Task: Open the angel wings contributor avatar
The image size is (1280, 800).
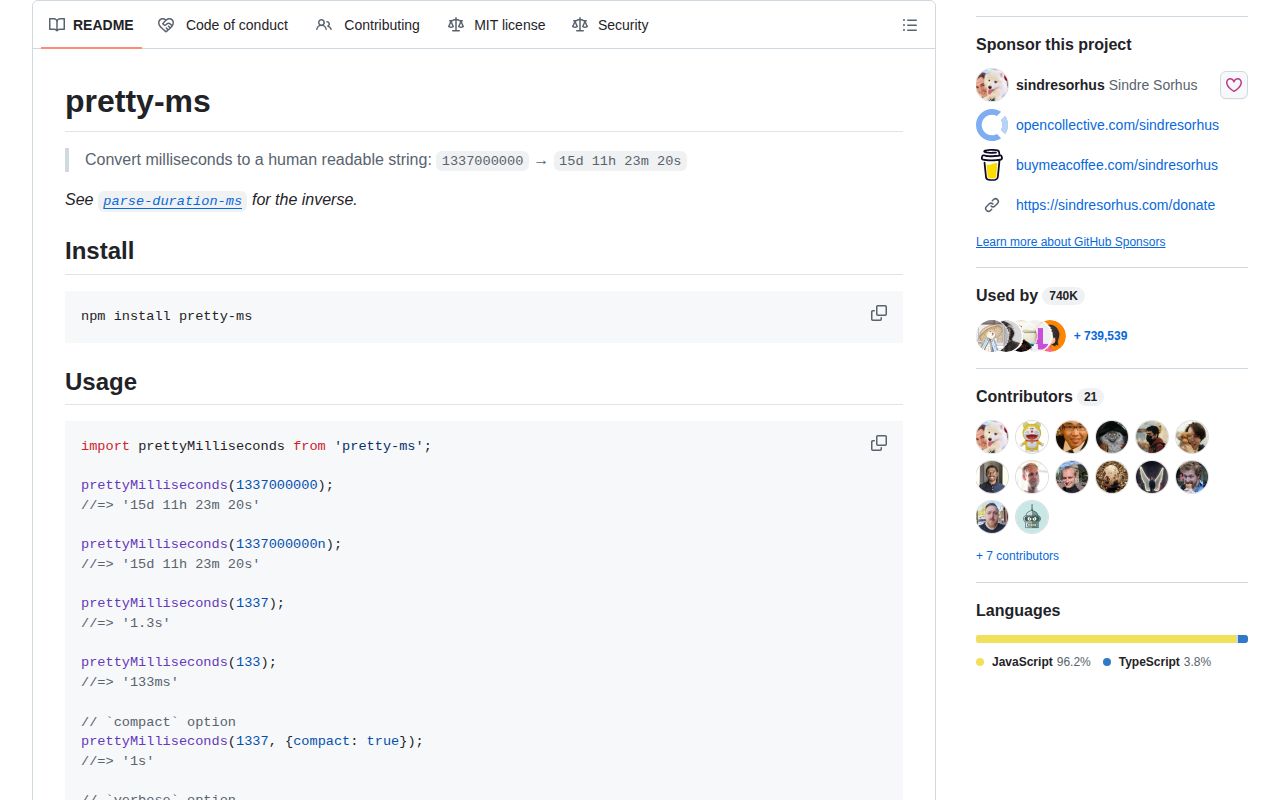Action: click(1152, 477)
